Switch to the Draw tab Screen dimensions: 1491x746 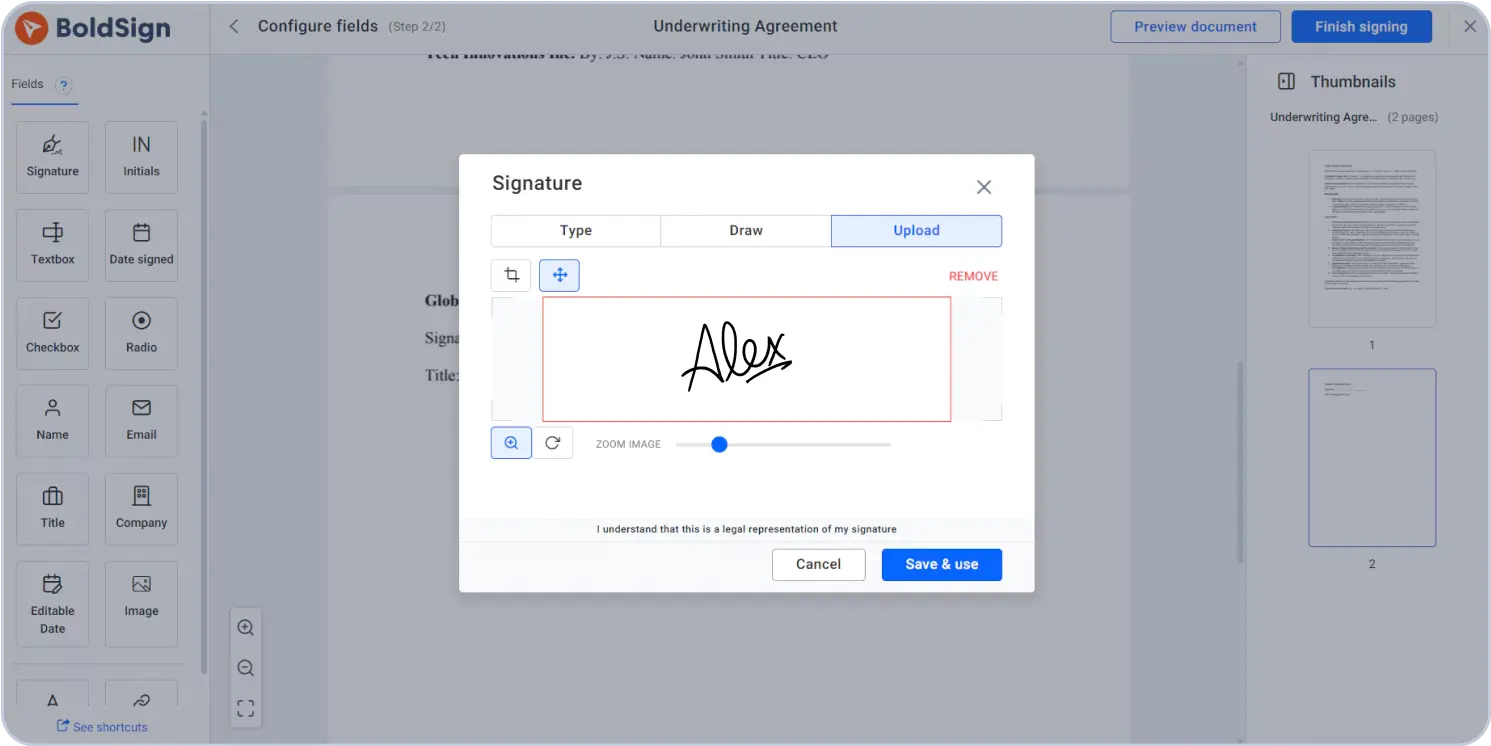pos(746,231)
